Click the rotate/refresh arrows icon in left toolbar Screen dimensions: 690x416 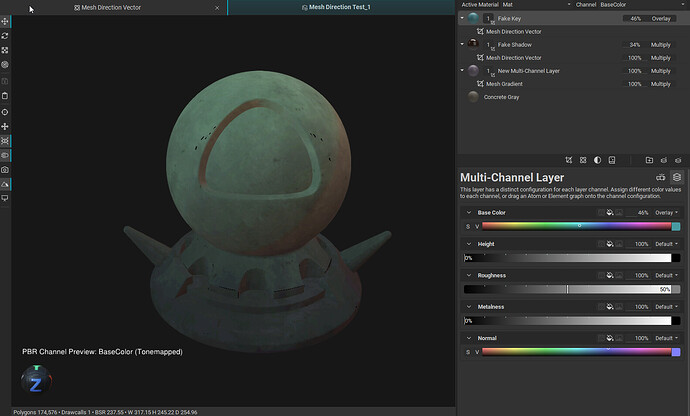point(6,35)
